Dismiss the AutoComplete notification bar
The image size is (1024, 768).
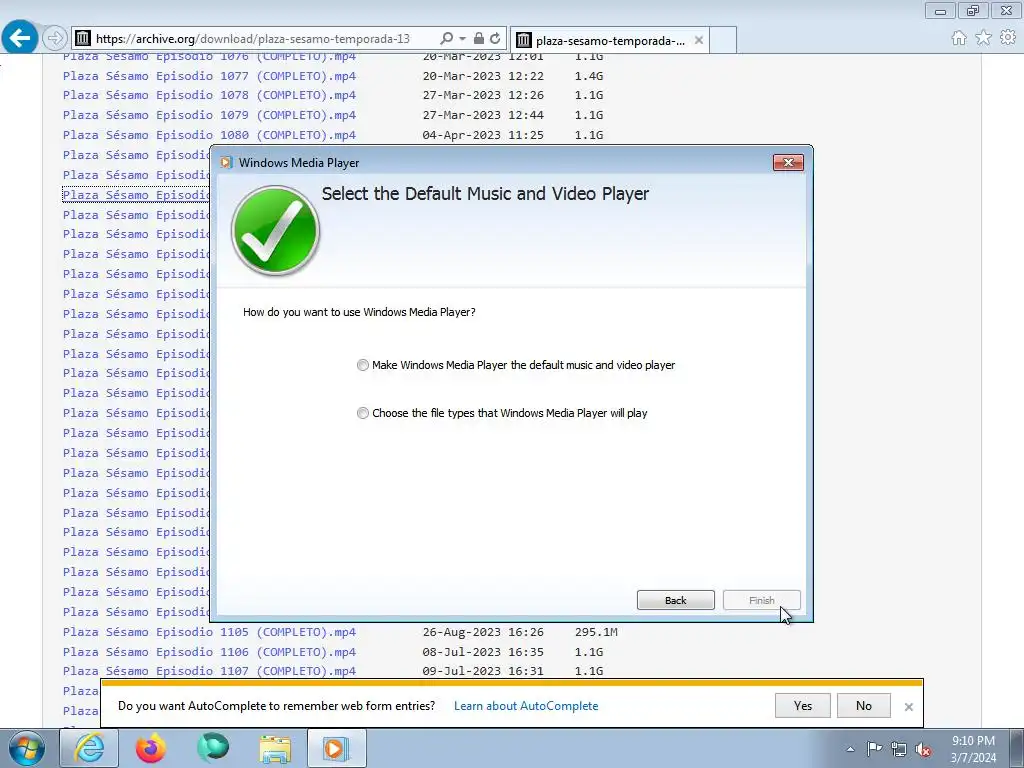[908, 707]
